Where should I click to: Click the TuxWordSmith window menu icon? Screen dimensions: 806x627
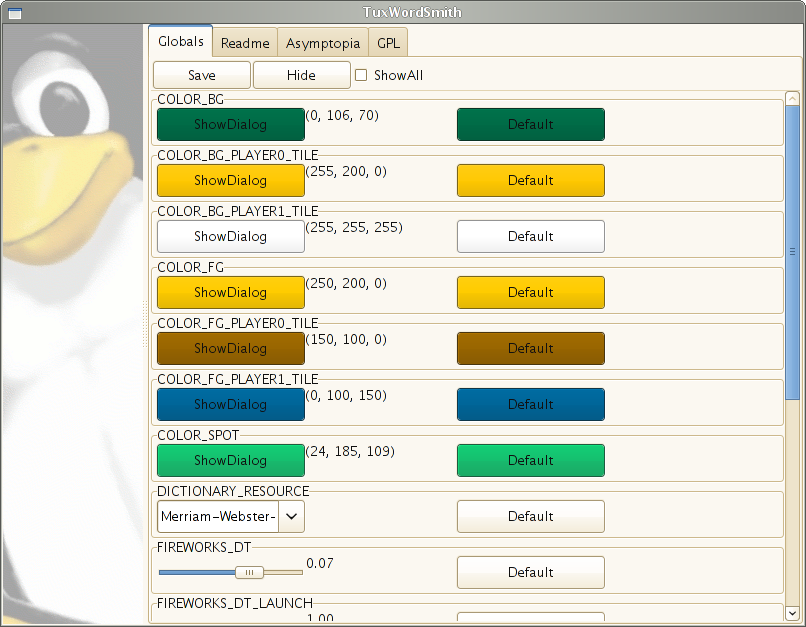tap(14, 12)
